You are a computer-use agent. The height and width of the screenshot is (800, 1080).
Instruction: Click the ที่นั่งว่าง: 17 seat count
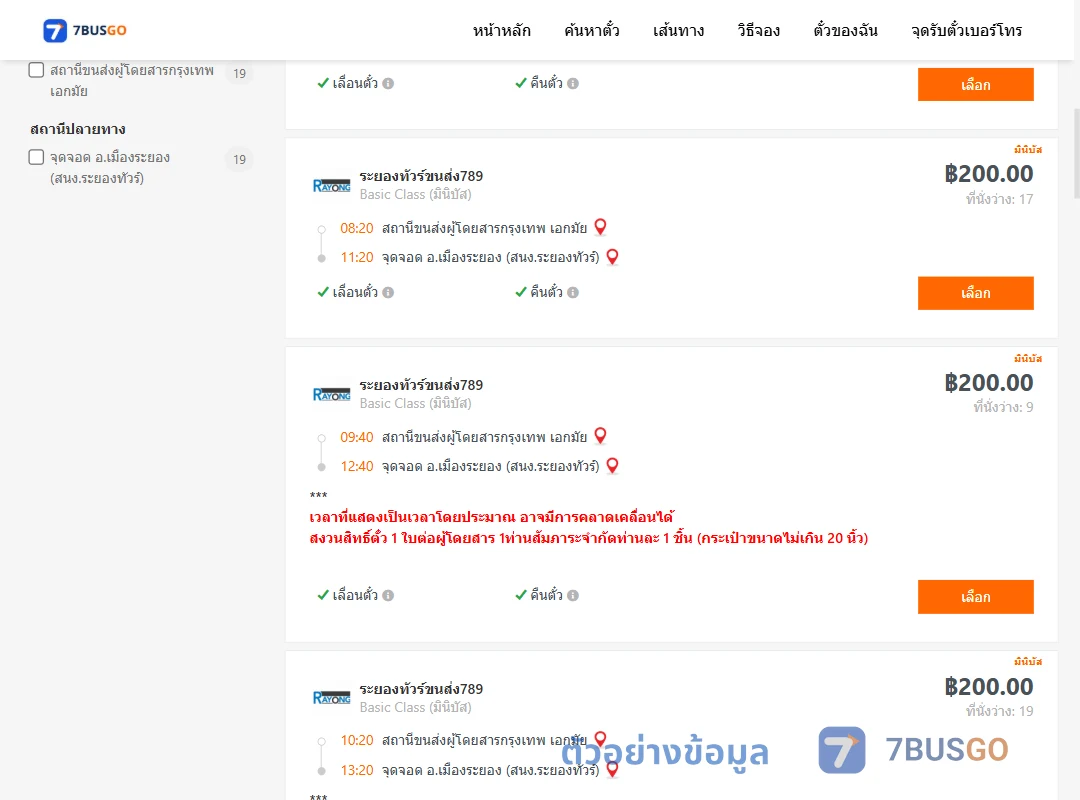999,199
